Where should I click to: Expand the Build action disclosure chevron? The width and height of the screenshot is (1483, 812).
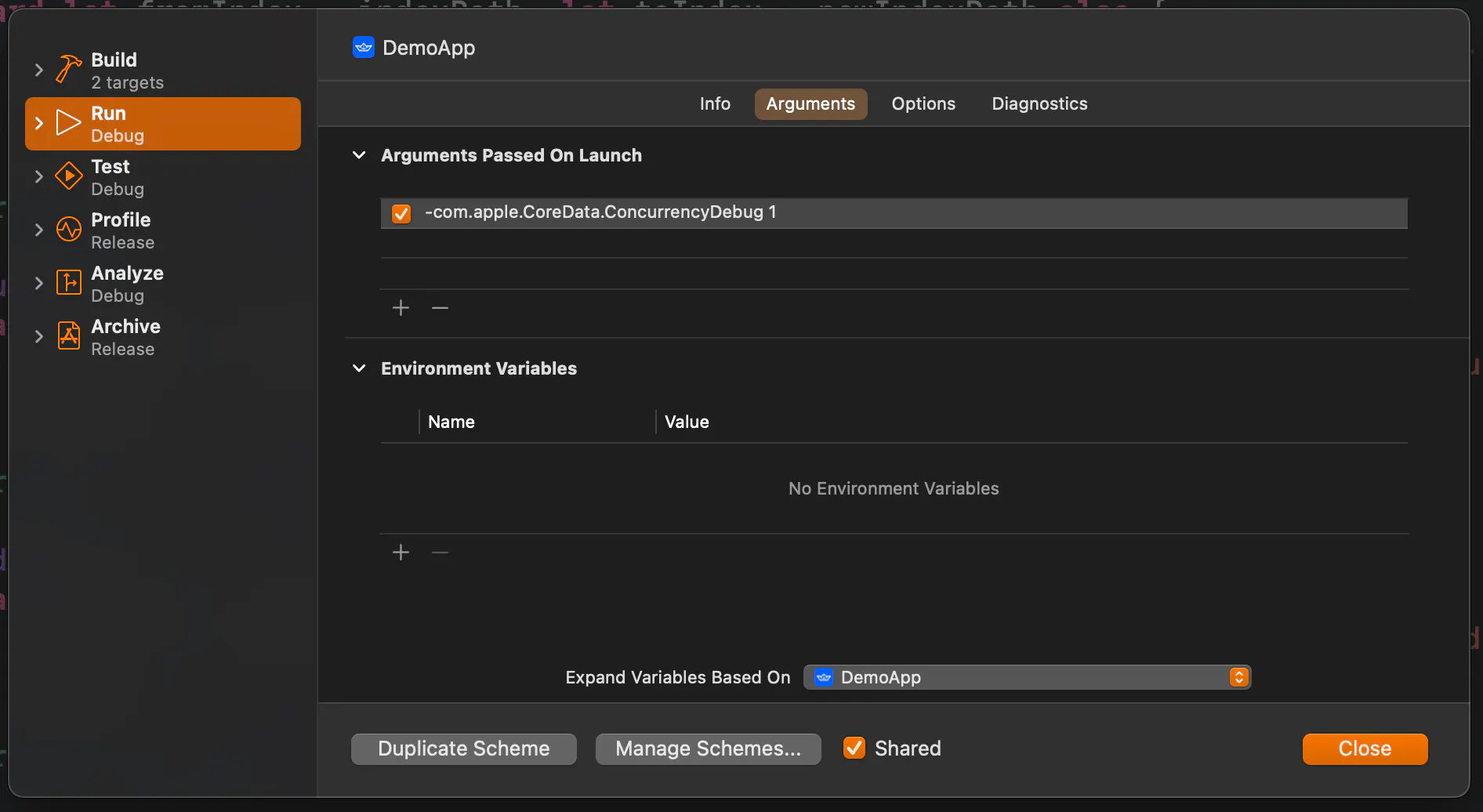tap(39, 70)
